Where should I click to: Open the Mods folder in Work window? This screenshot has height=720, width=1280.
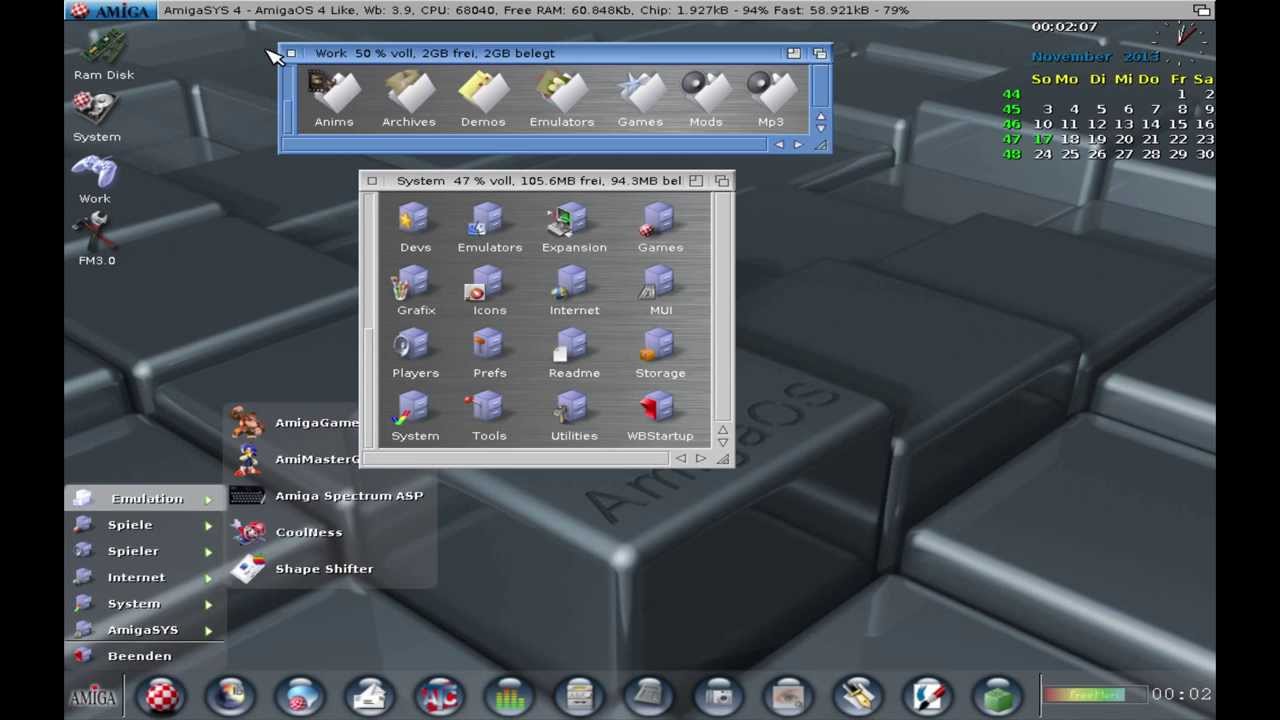pyautogui.click(x=706, y=100)
